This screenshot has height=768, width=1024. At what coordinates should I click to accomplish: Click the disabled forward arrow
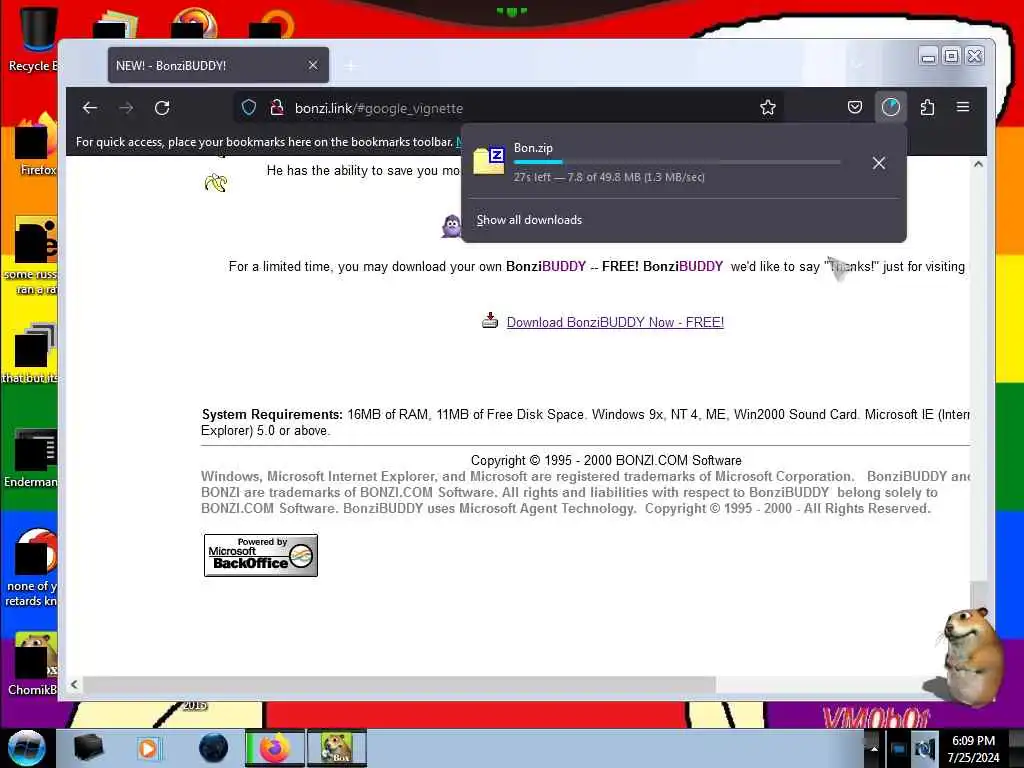coord(126,108)
